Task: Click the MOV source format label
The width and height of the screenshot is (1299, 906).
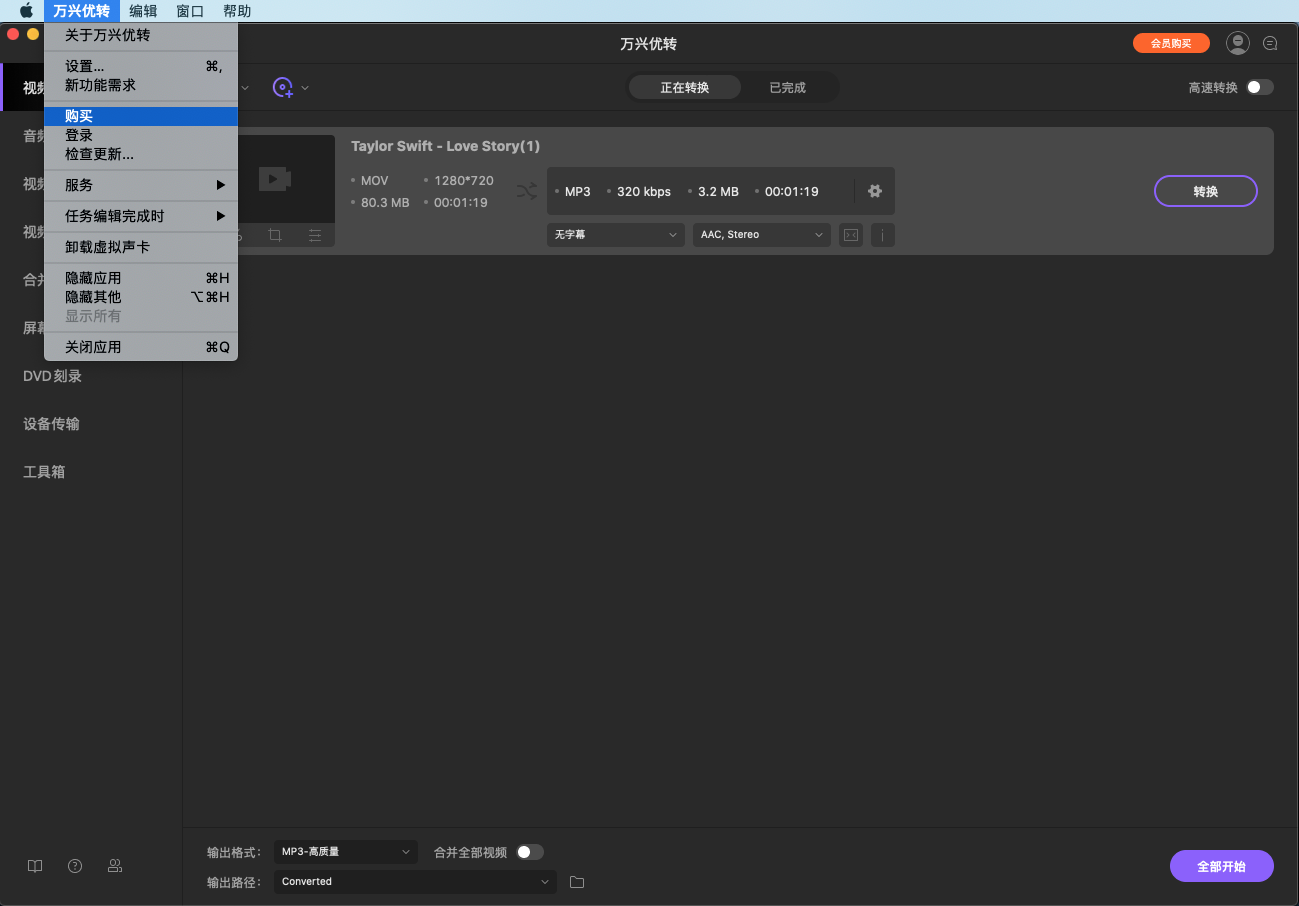Action: (375, 181)
